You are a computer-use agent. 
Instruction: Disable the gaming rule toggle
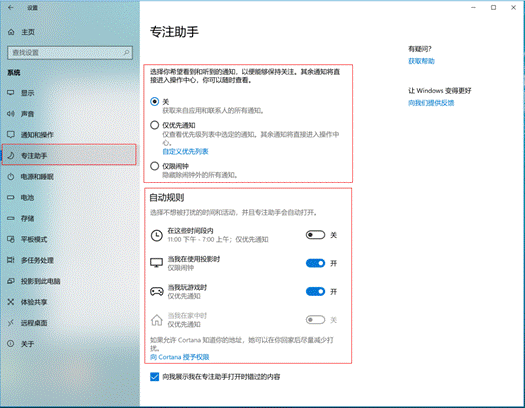pyautogui.click(x=315, y=292)
